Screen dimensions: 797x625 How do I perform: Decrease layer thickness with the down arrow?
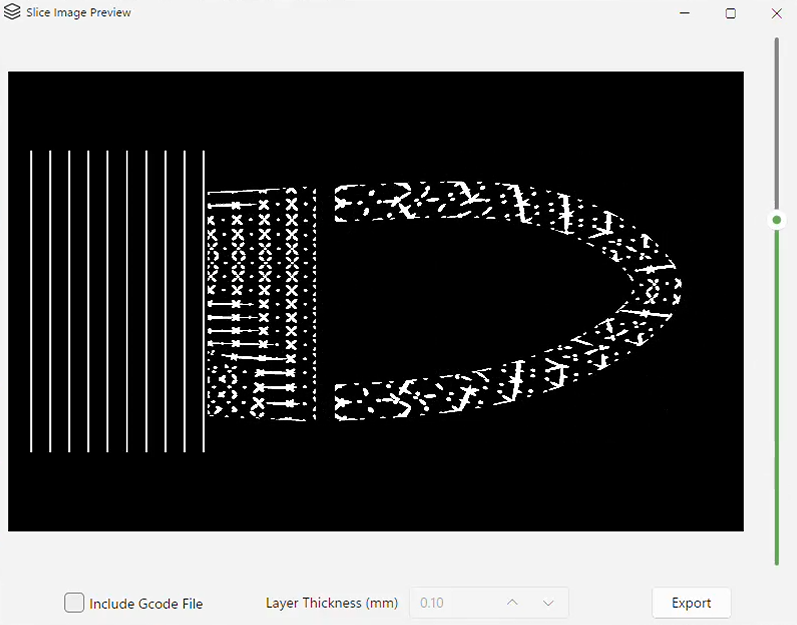(548, 603)
